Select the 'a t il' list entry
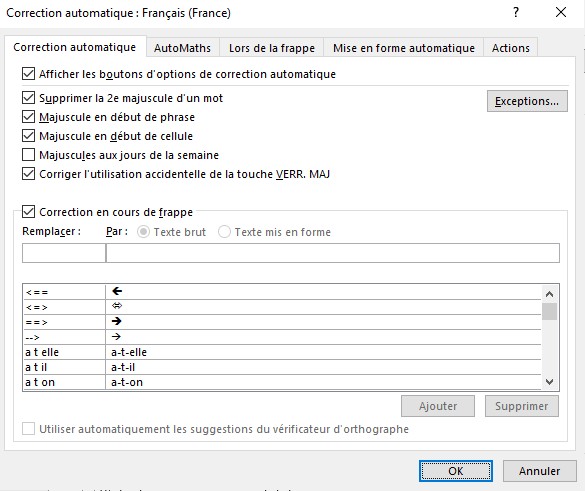 (x=282, y=367)
